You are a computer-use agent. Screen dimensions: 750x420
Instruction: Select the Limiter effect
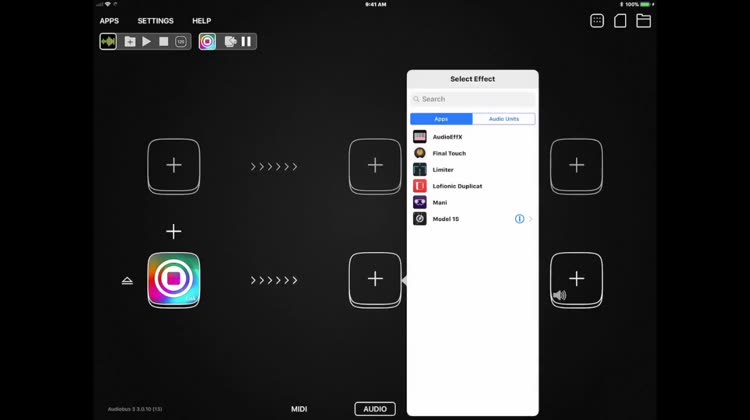click(x=473, y=169)
